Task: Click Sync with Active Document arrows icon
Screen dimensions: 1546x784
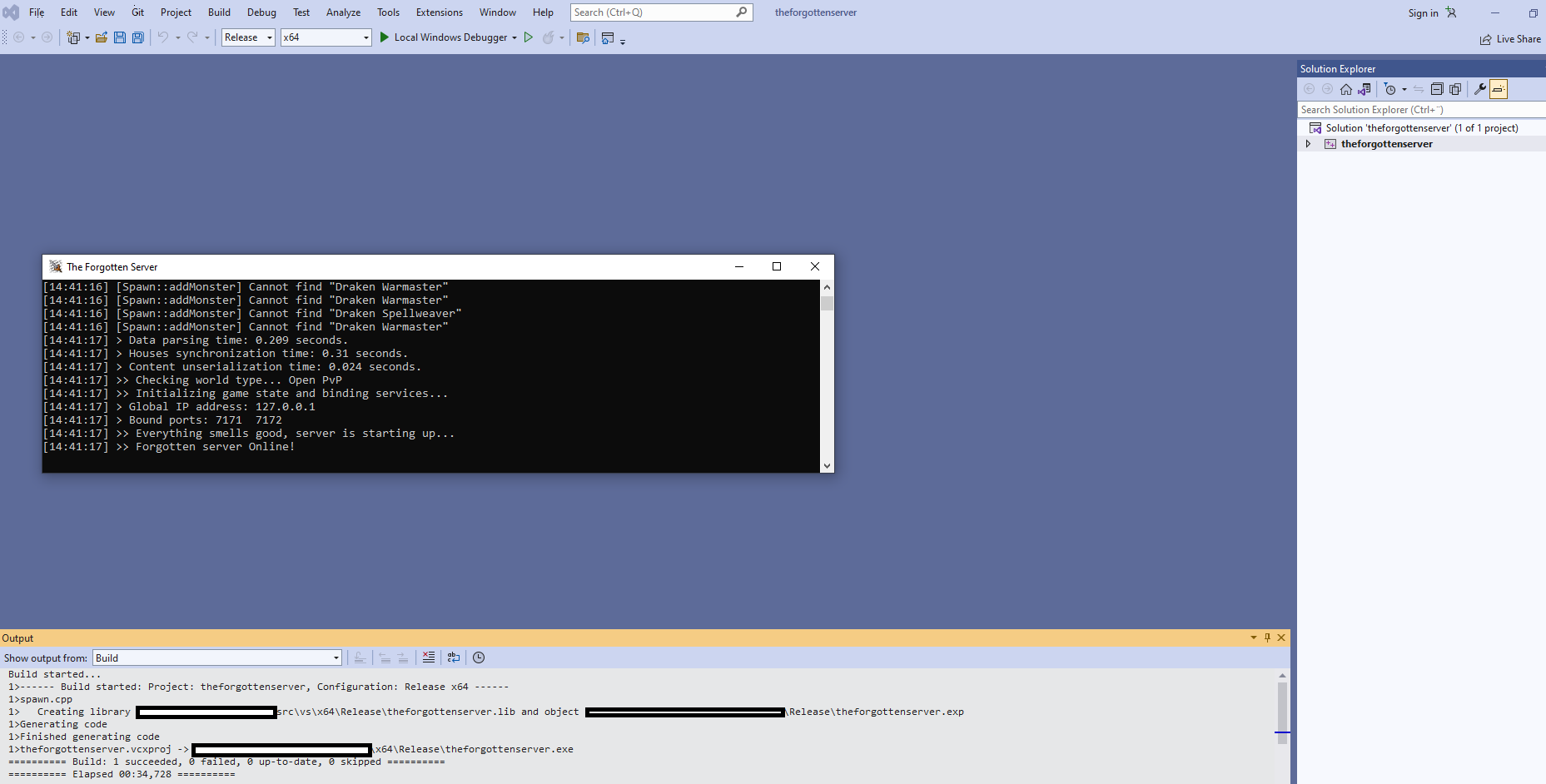Action: 1419,89
